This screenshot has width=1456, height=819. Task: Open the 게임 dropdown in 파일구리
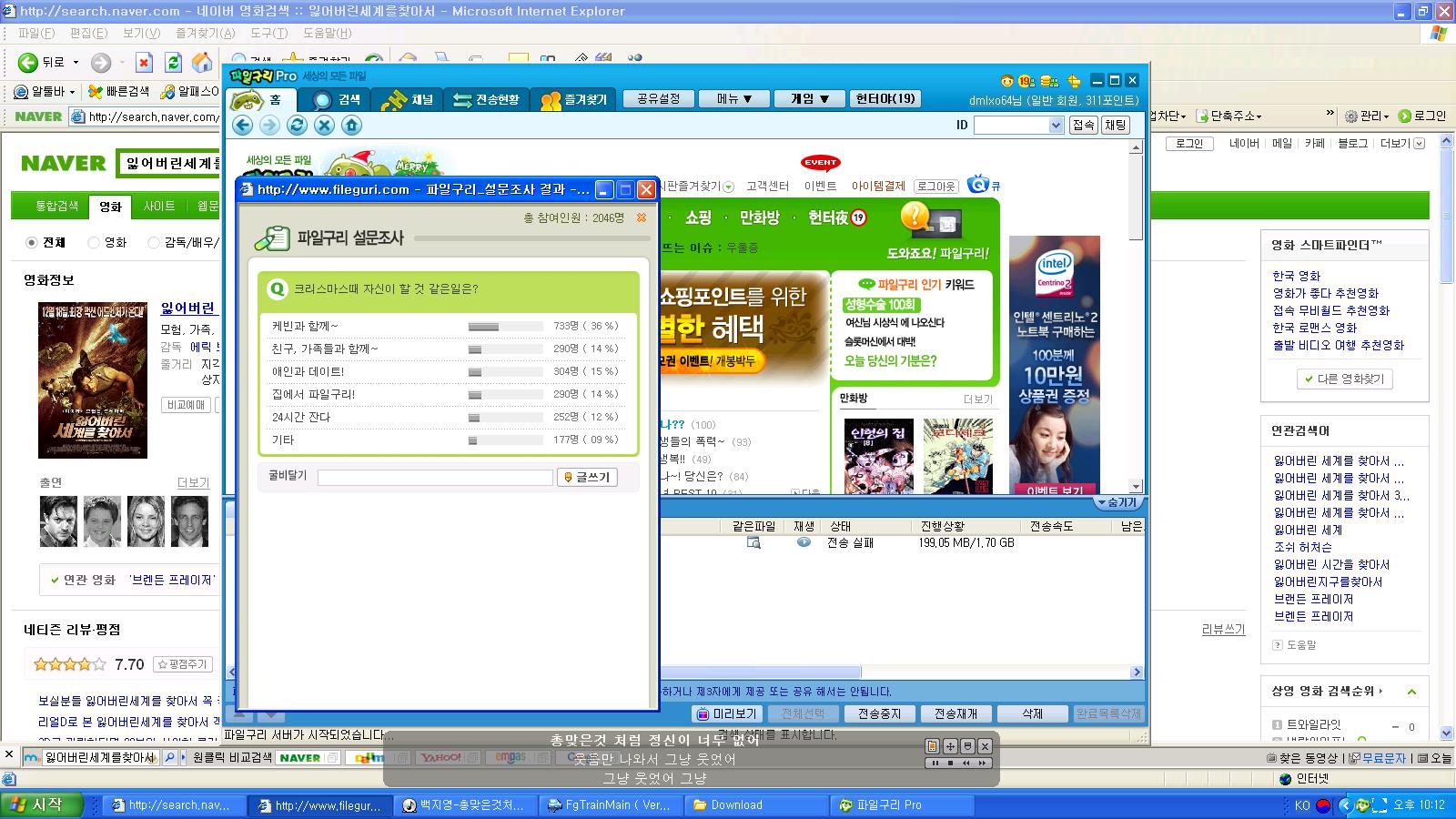click(809, 99)
